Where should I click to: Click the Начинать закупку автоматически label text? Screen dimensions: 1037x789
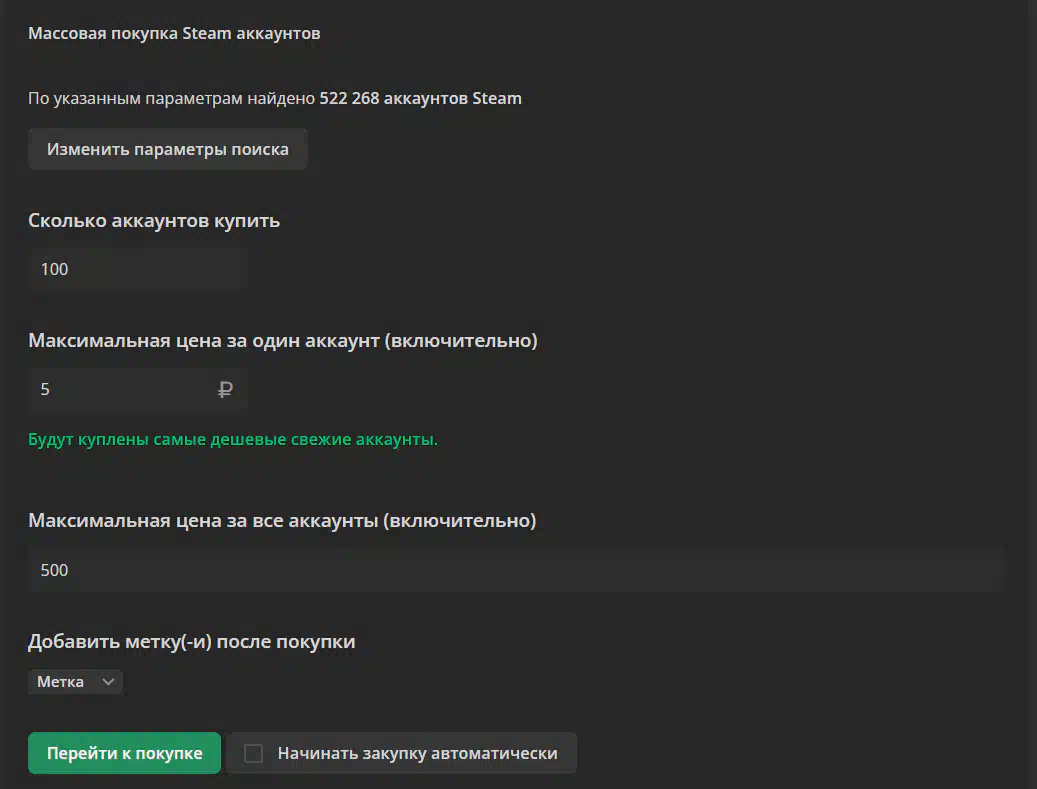[417, 753]
